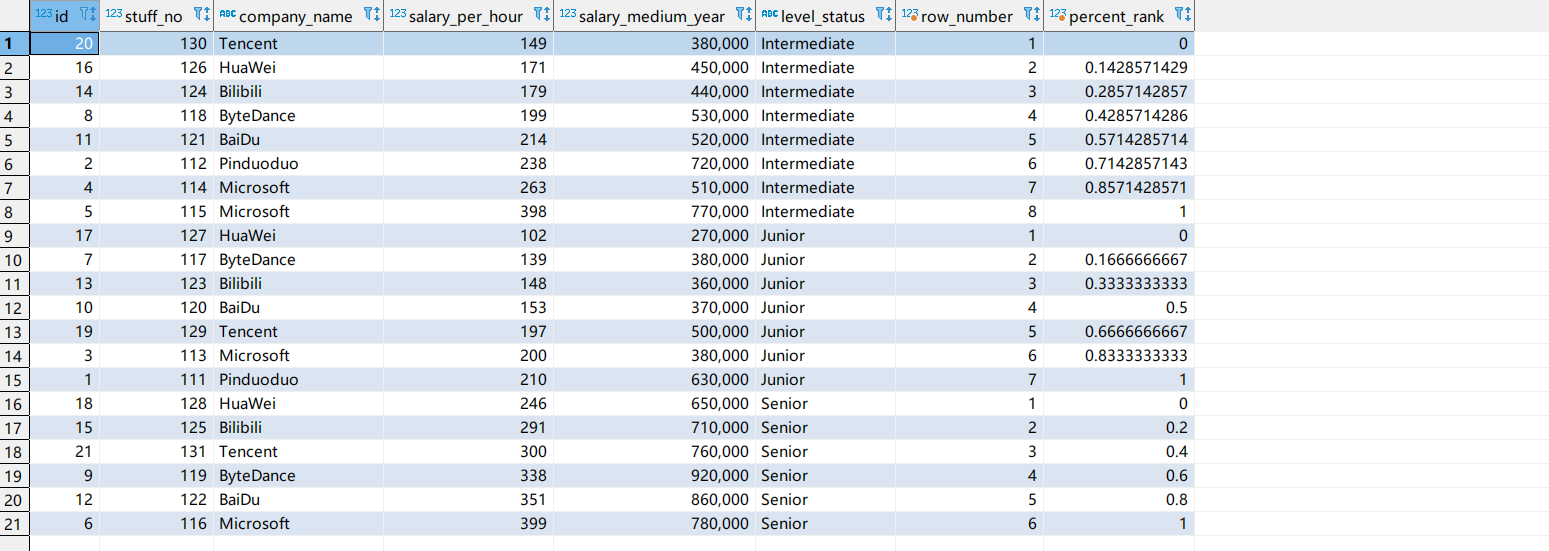
Task: Open filter icon on percent_rank column
Action: click(1178, 15)
